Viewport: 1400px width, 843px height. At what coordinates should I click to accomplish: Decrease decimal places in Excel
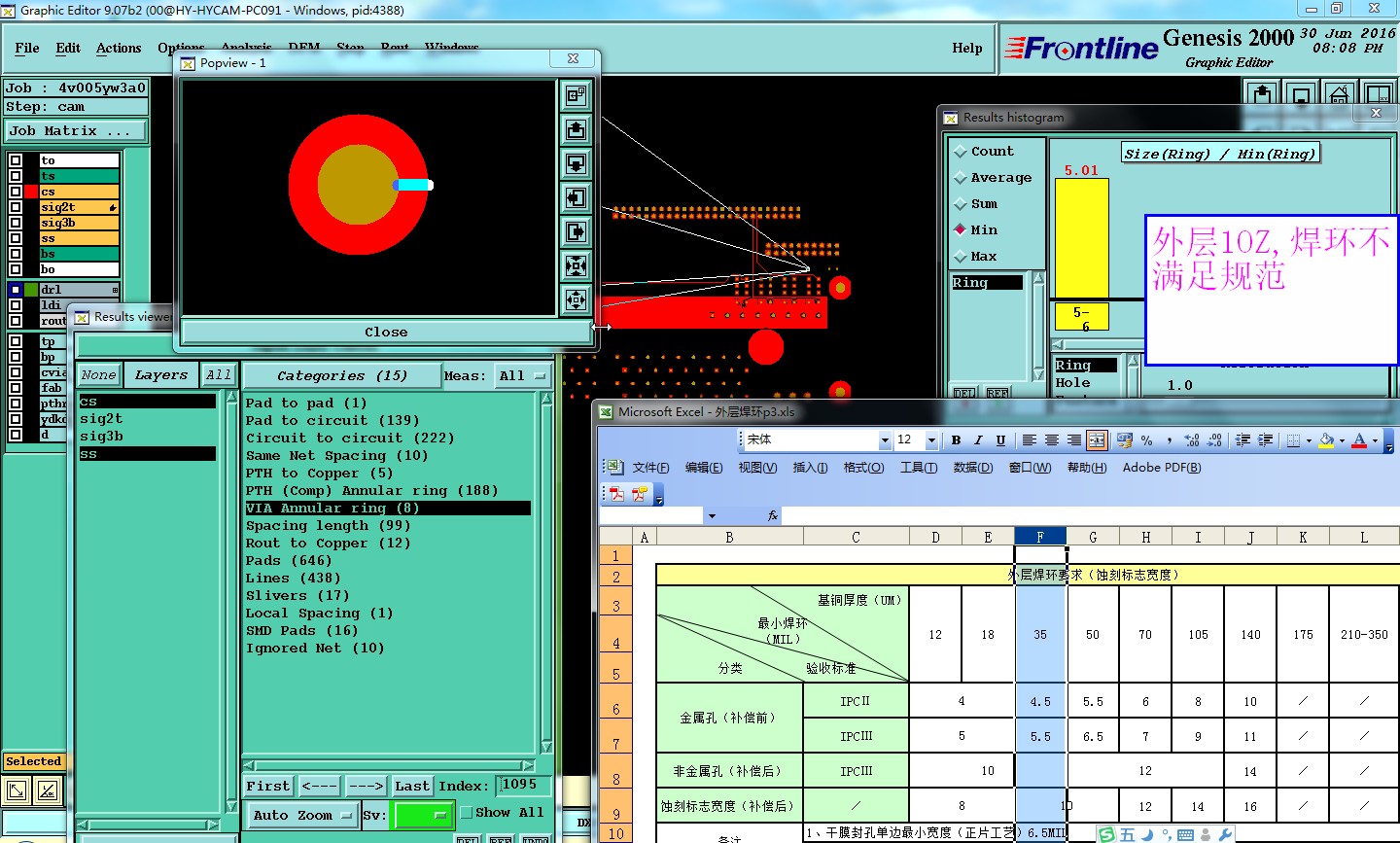[1214, 440]
